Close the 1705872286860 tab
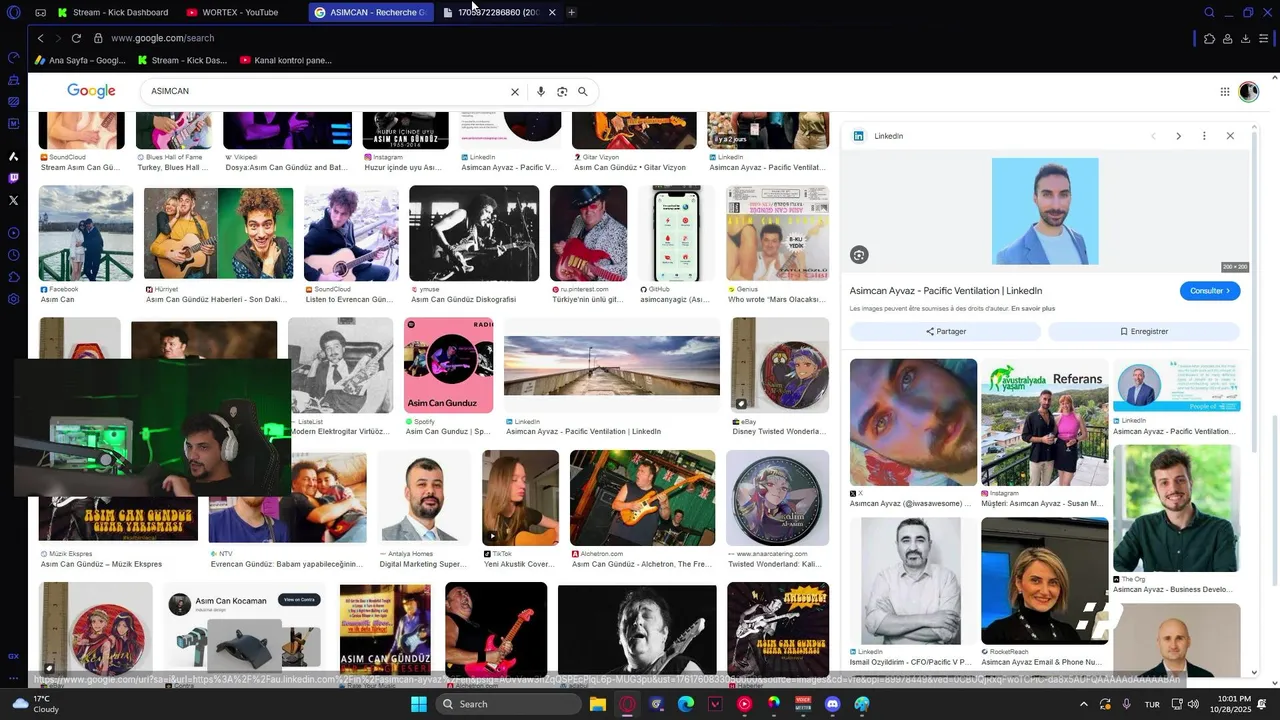 [552, 12]
